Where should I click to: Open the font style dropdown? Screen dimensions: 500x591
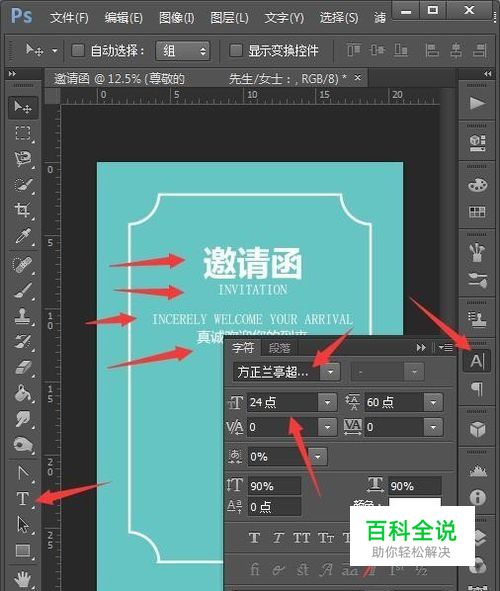(414, 372)
